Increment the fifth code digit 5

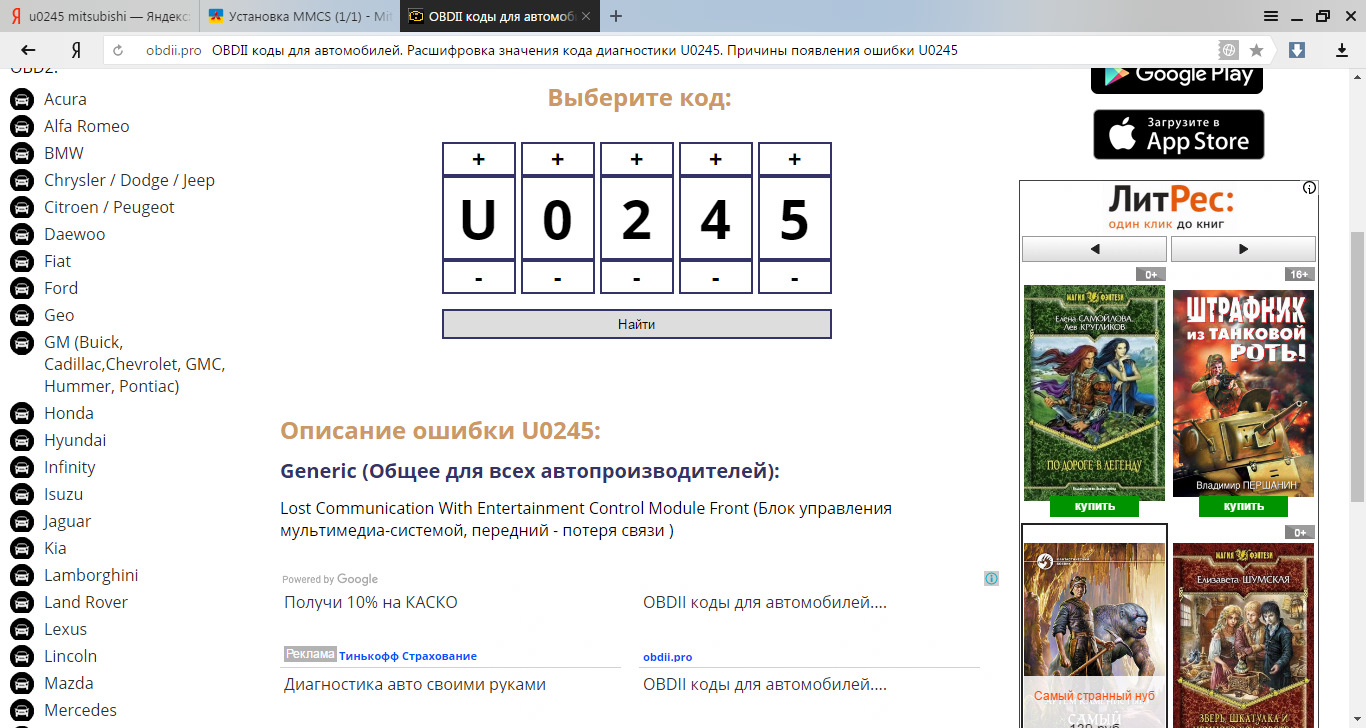coord(795,159)
